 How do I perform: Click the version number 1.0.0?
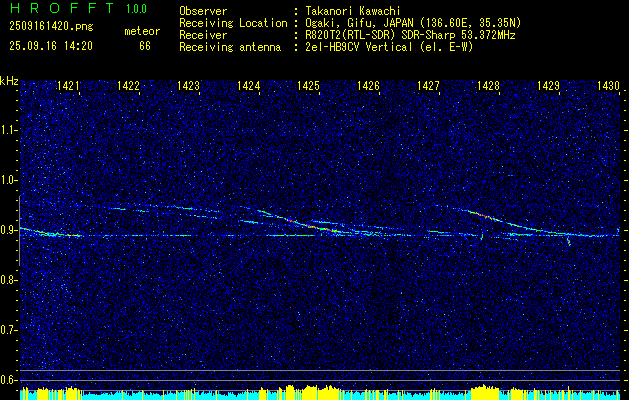point(136,9)
